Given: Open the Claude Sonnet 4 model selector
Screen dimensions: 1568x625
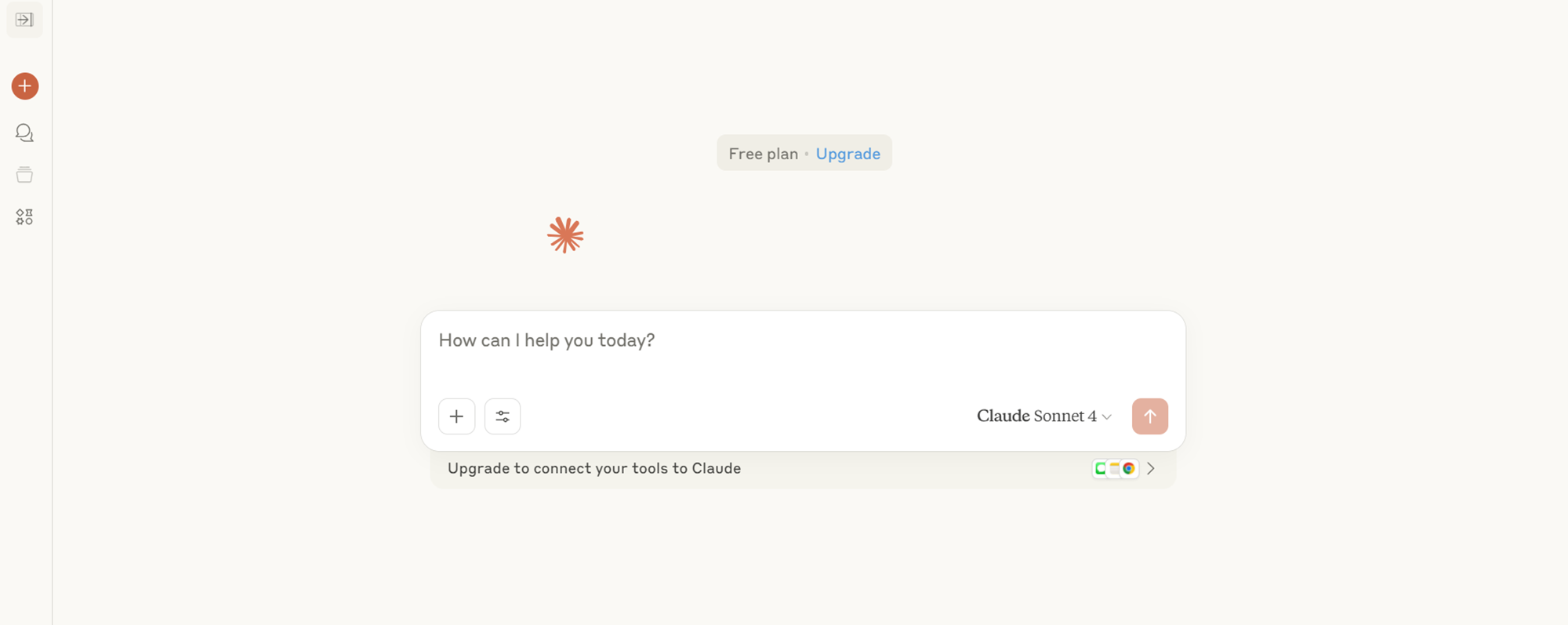Looking at the screenshot, I should [x=1044, y=416].
